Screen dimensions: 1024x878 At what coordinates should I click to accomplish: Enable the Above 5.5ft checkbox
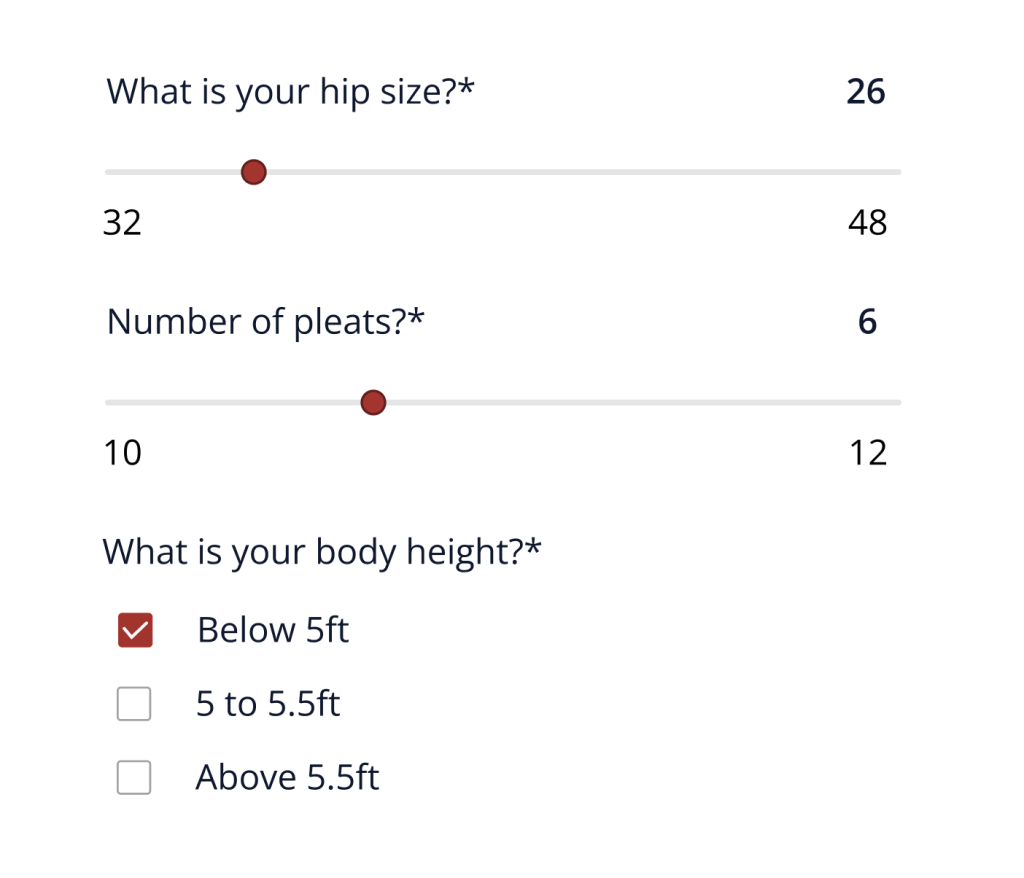point(134,777)
